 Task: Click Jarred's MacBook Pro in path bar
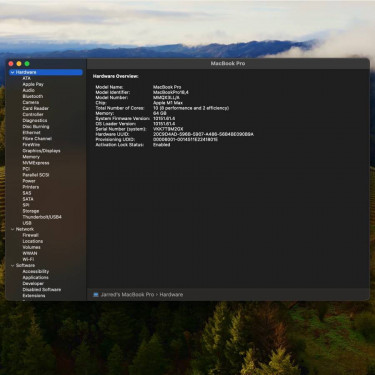tap(127, 295)
